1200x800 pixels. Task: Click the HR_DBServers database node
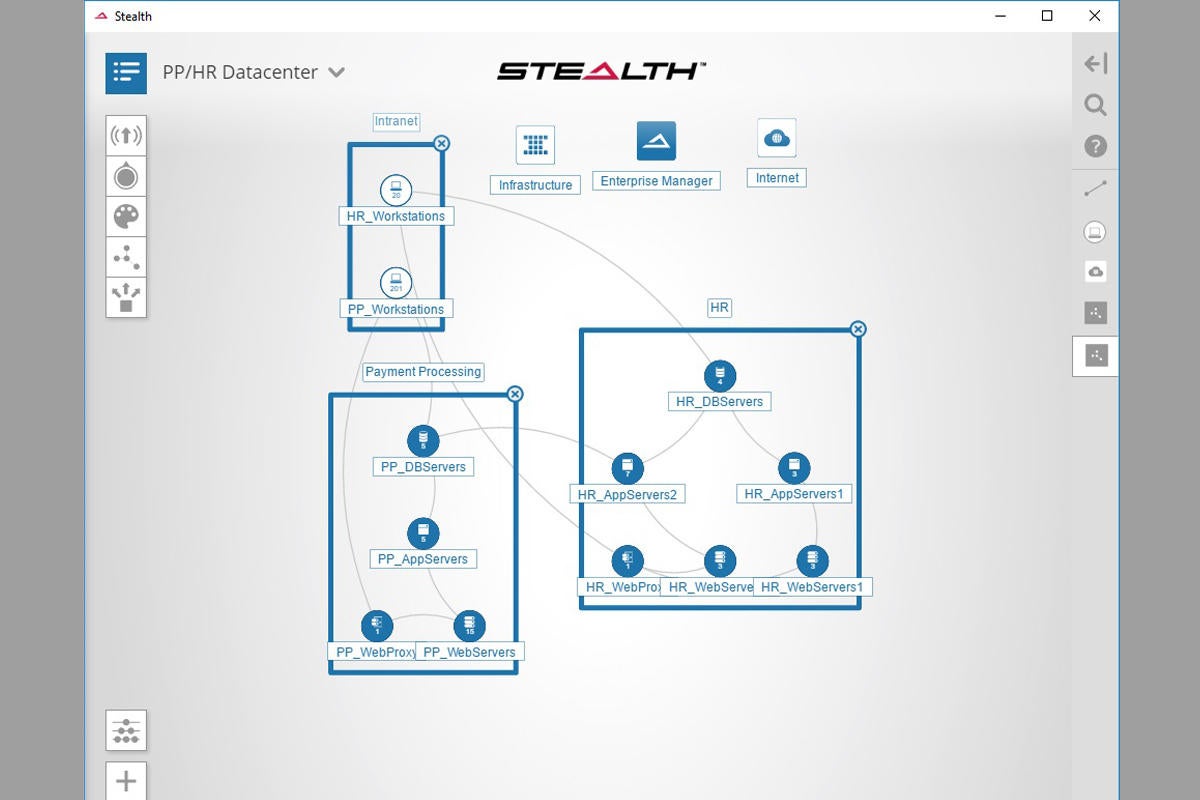coord(719,376)
